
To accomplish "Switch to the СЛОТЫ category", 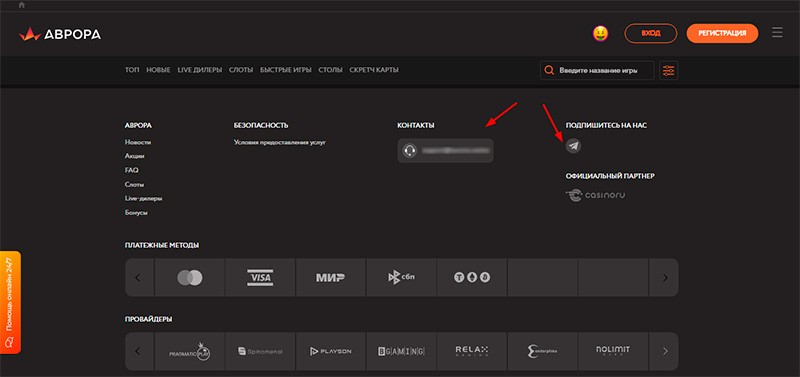I will pyautogui.click(x=241, y=70).
